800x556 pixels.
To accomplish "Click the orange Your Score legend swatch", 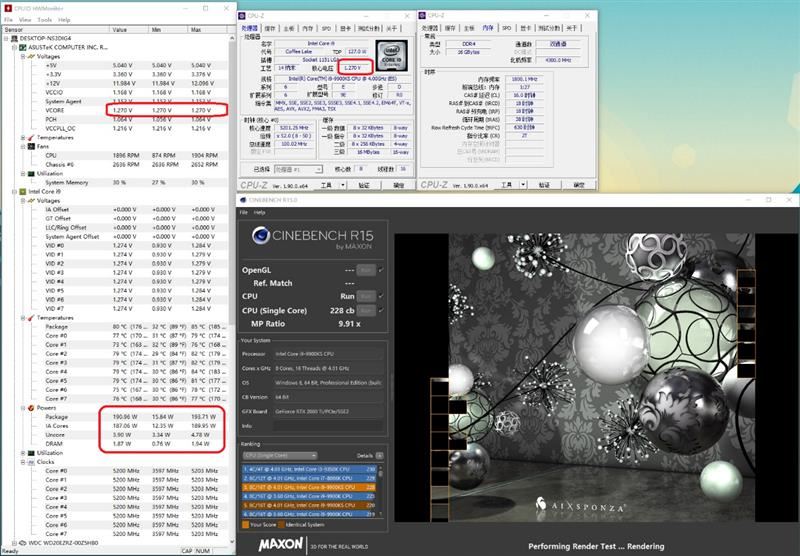I will tap(245, 524).
